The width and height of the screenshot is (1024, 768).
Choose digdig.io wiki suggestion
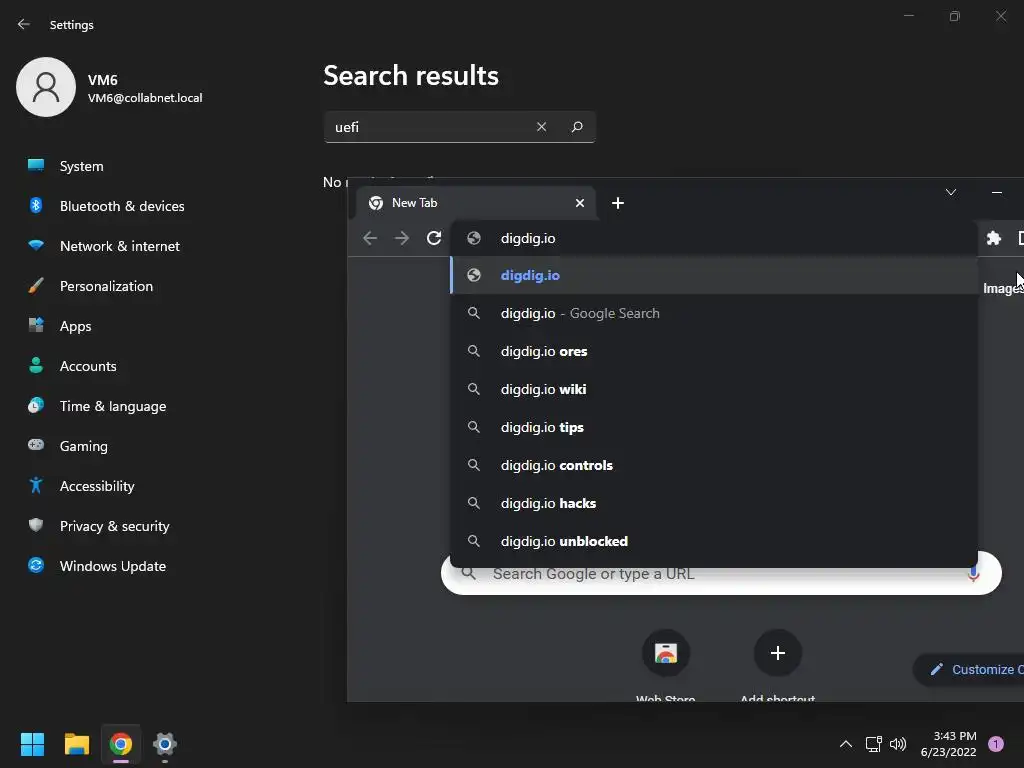coord(714,389)
